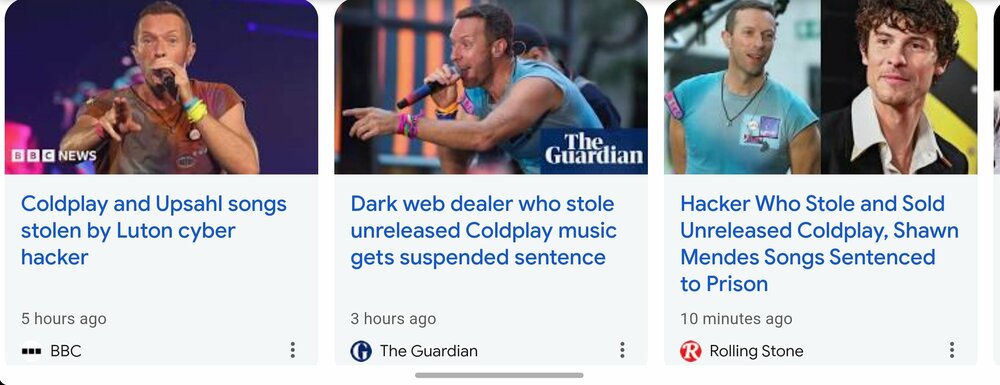Click the Rolling Stone source name label

(756, 351)
